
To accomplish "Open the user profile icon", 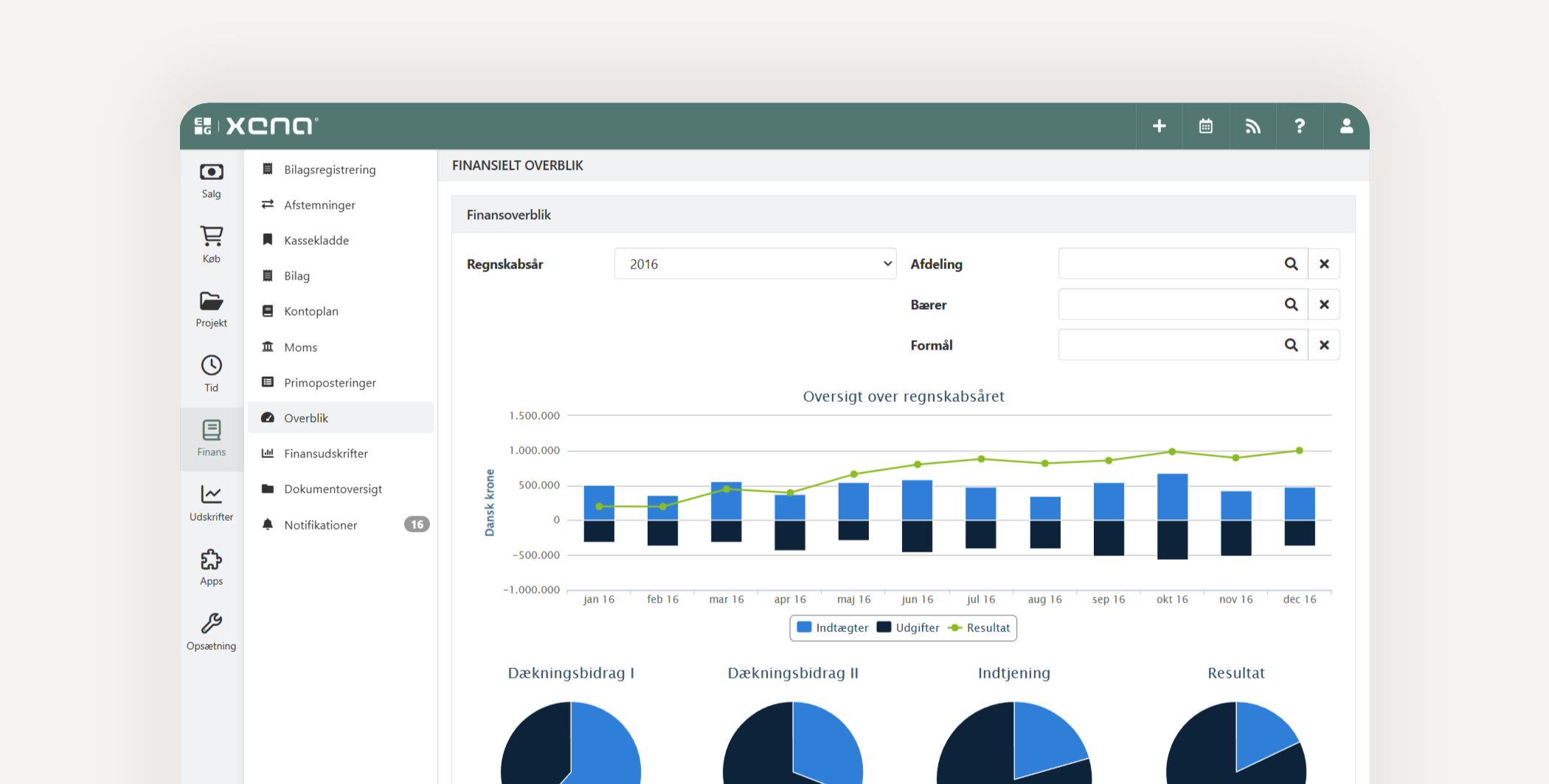I will tap(1346, 126).
